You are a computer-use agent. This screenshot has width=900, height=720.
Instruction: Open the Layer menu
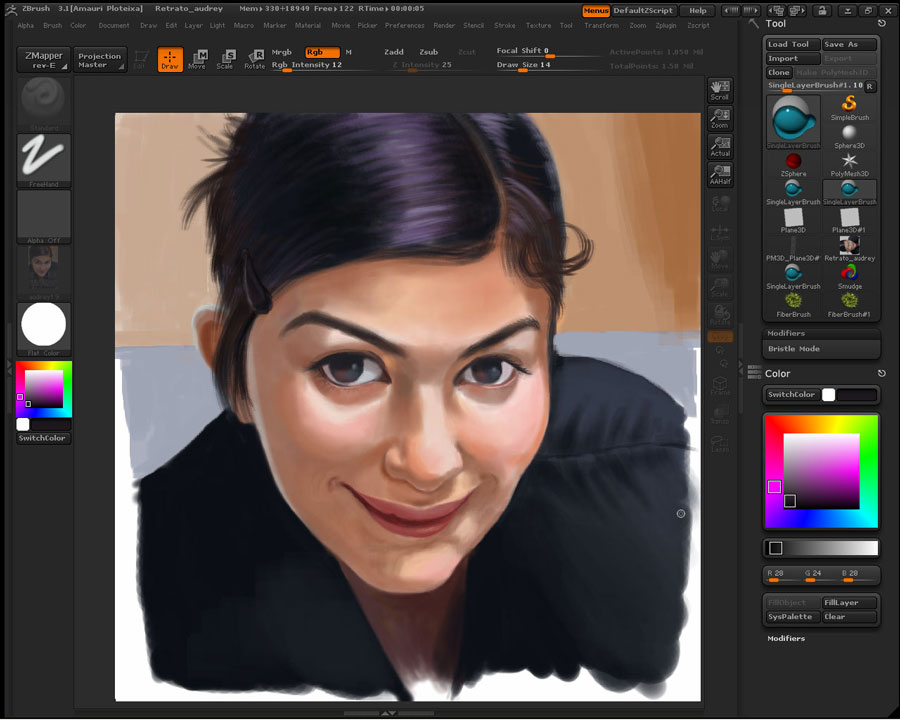pos(193,25)
